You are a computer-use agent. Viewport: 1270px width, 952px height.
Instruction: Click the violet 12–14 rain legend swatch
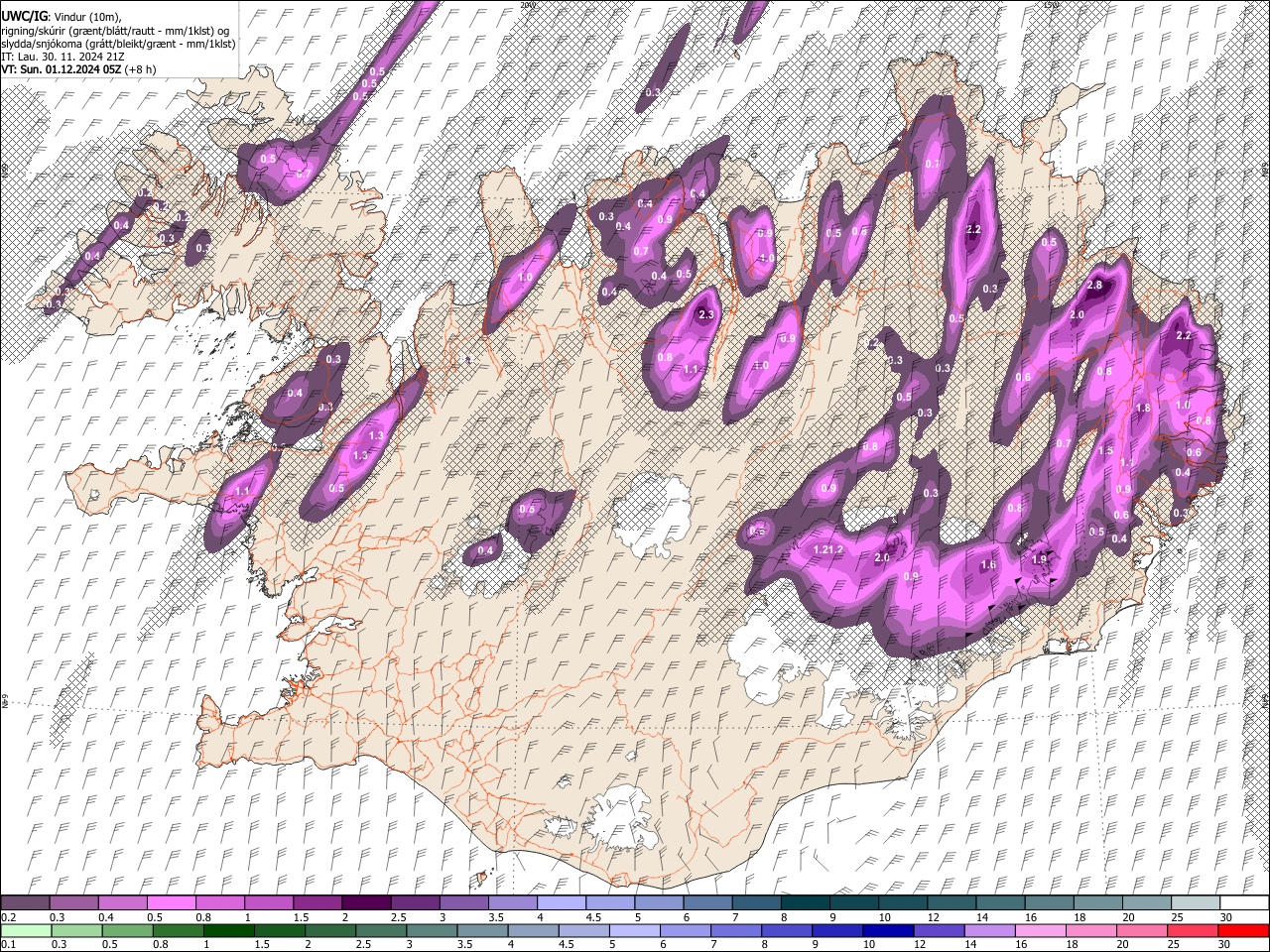(x=939, y=931)
